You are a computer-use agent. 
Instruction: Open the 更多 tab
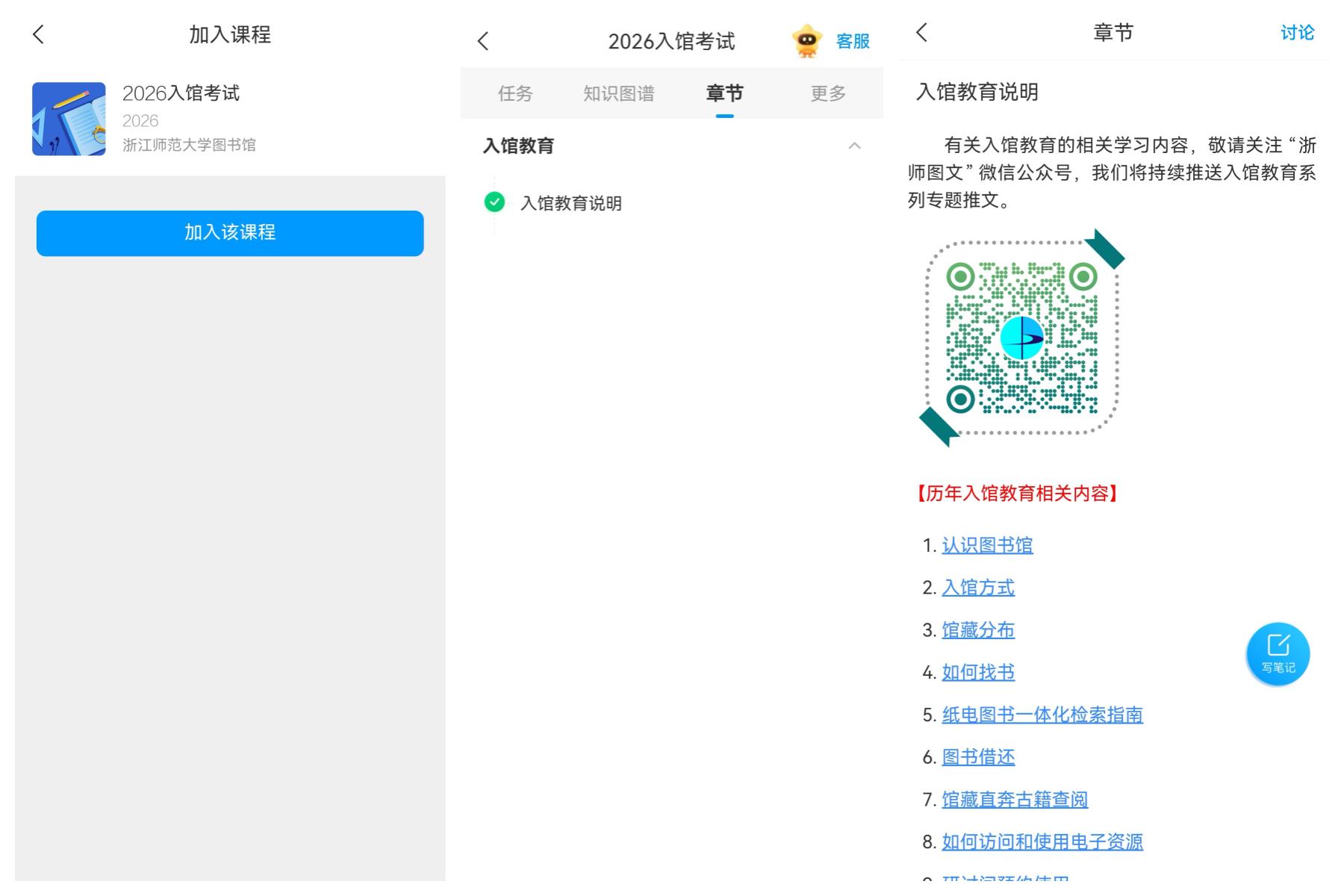point(828,93)
